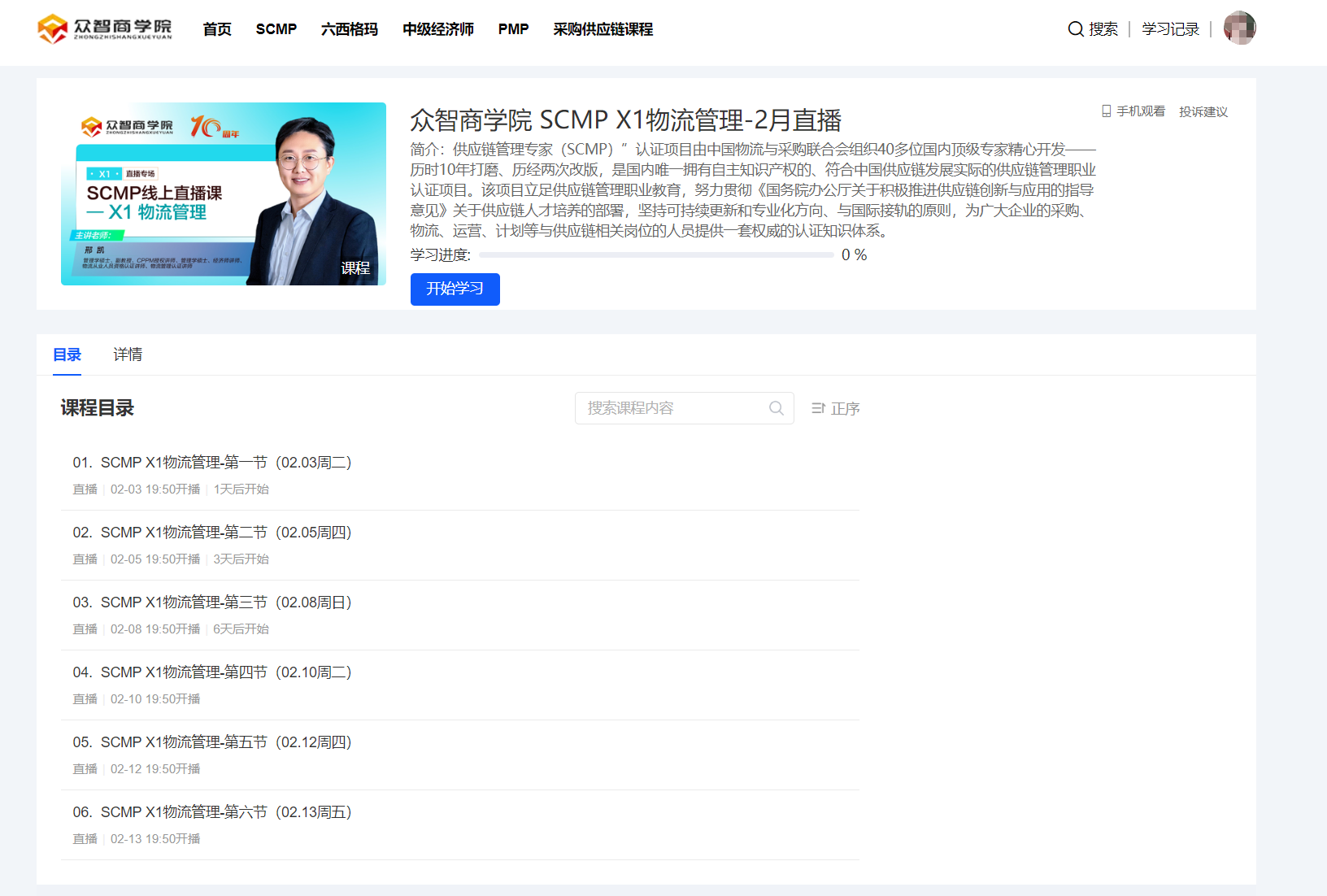Toggle the 正序 sort order

(x=835, y=408)
